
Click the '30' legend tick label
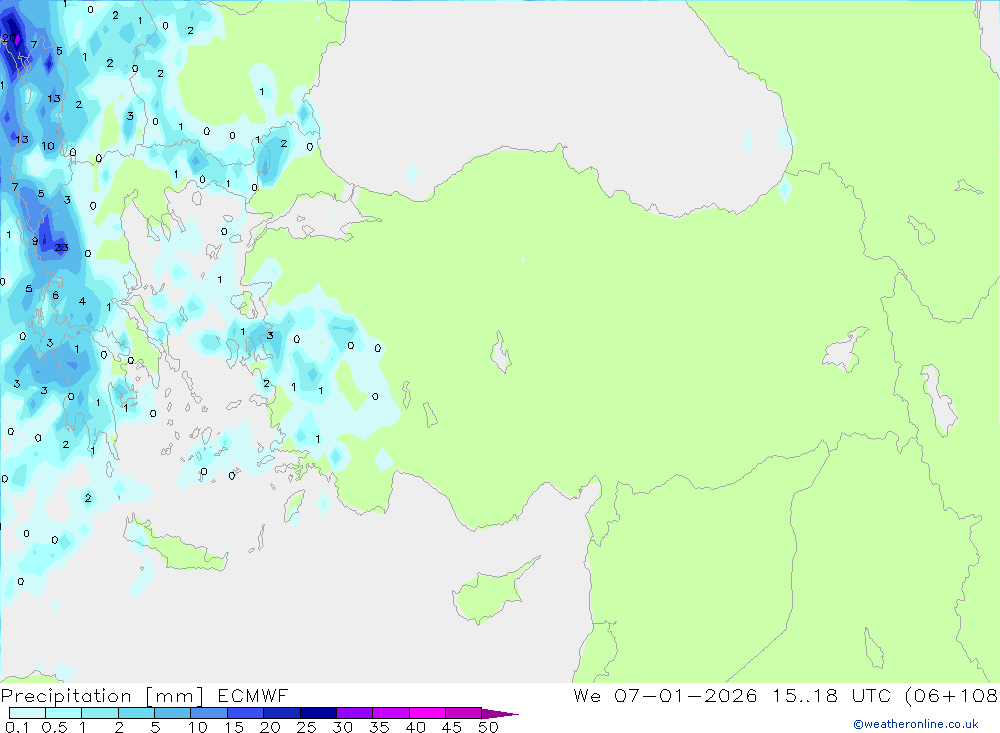pos(342,727)
